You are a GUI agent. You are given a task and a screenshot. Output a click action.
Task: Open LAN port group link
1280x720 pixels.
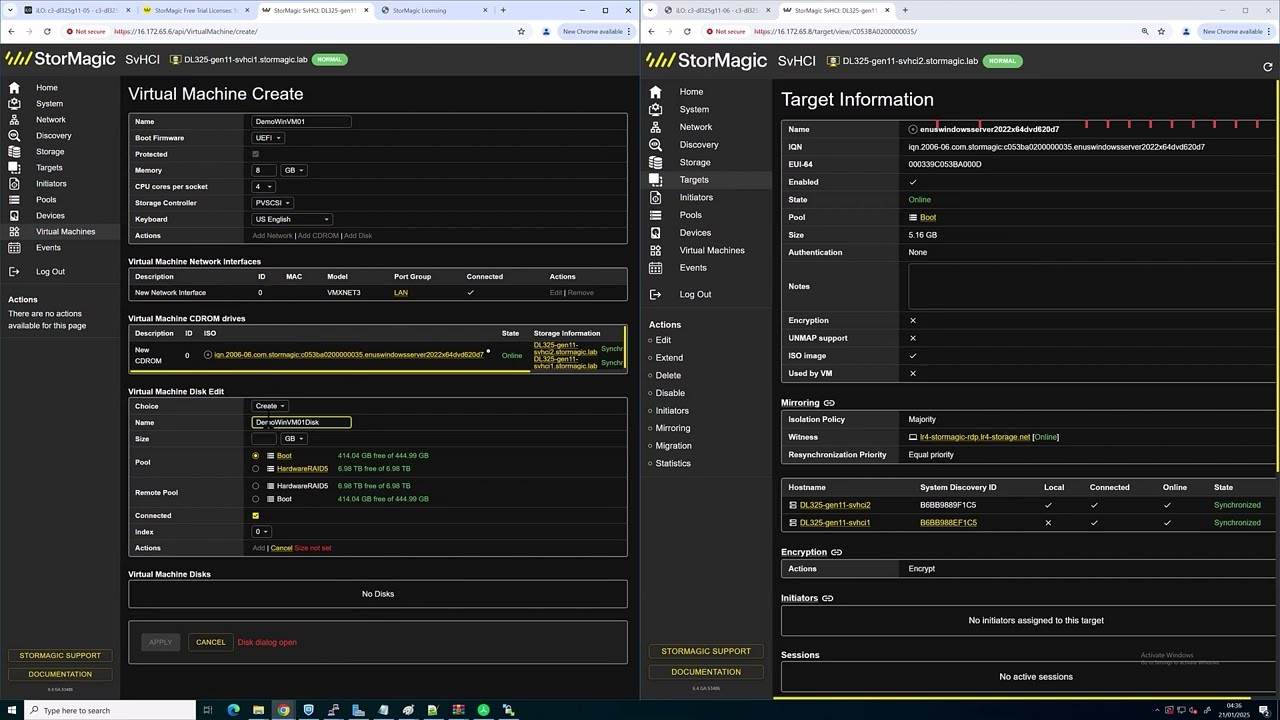pos(401,293)
